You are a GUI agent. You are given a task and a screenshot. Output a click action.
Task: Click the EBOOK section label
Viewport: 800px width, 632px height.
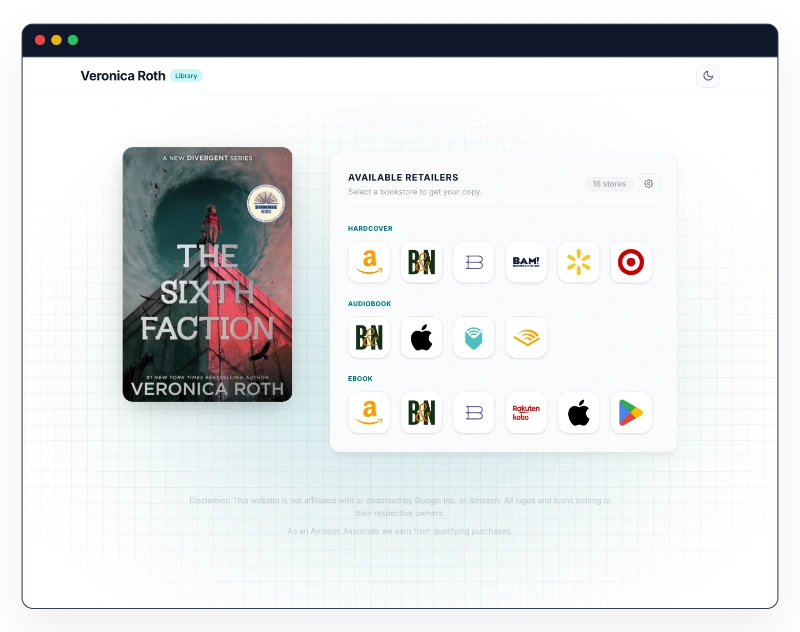pyautogui.click(x=360, y=378)
